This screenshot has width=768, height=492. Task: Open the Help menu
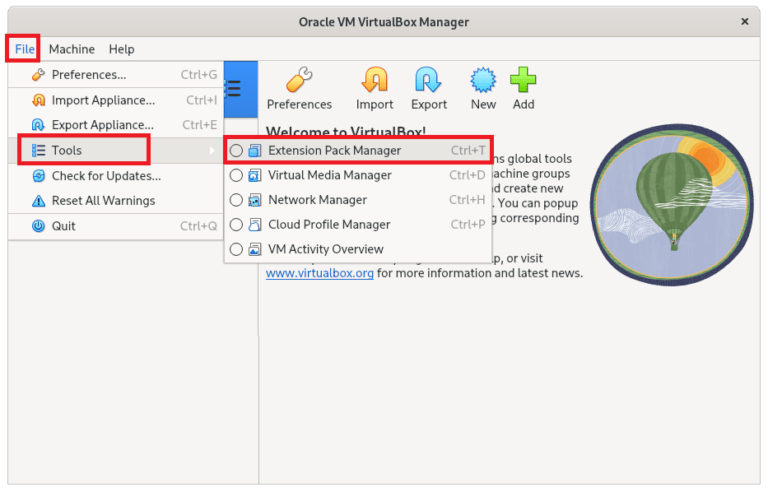click(121, 49)
